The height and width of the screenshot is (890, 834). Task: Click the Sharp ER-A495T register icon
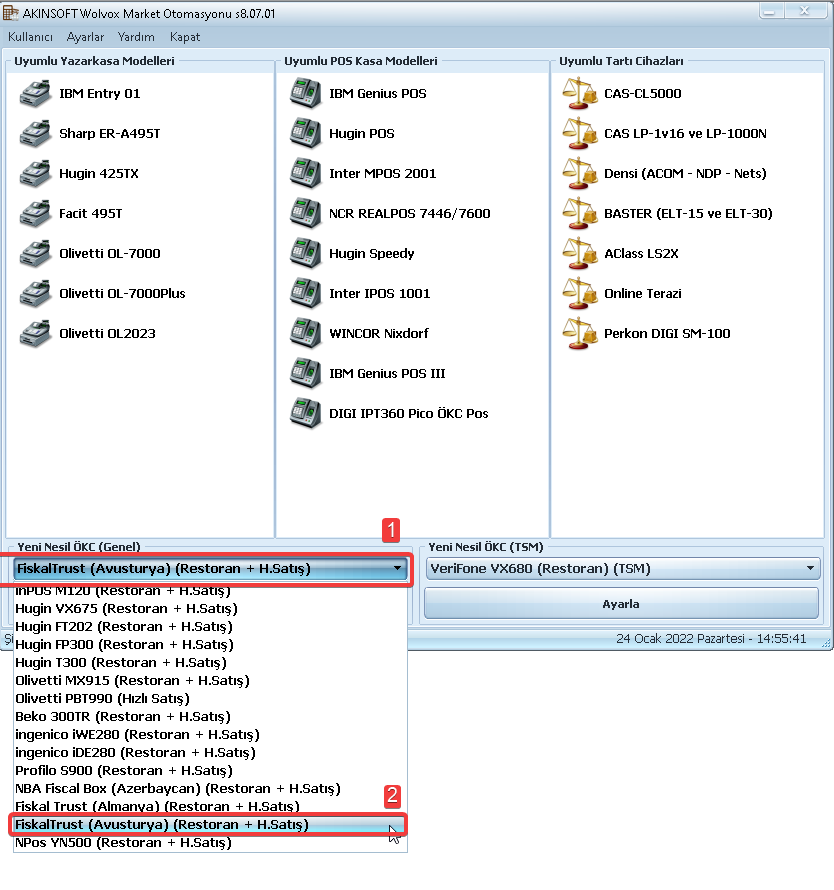click(36, 134)
